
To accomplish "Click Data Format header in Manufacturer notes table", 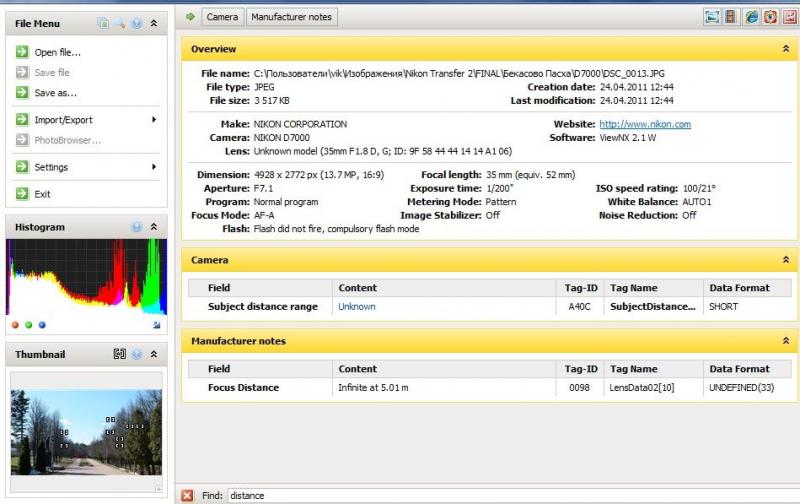I will click(x=748, y=369).
